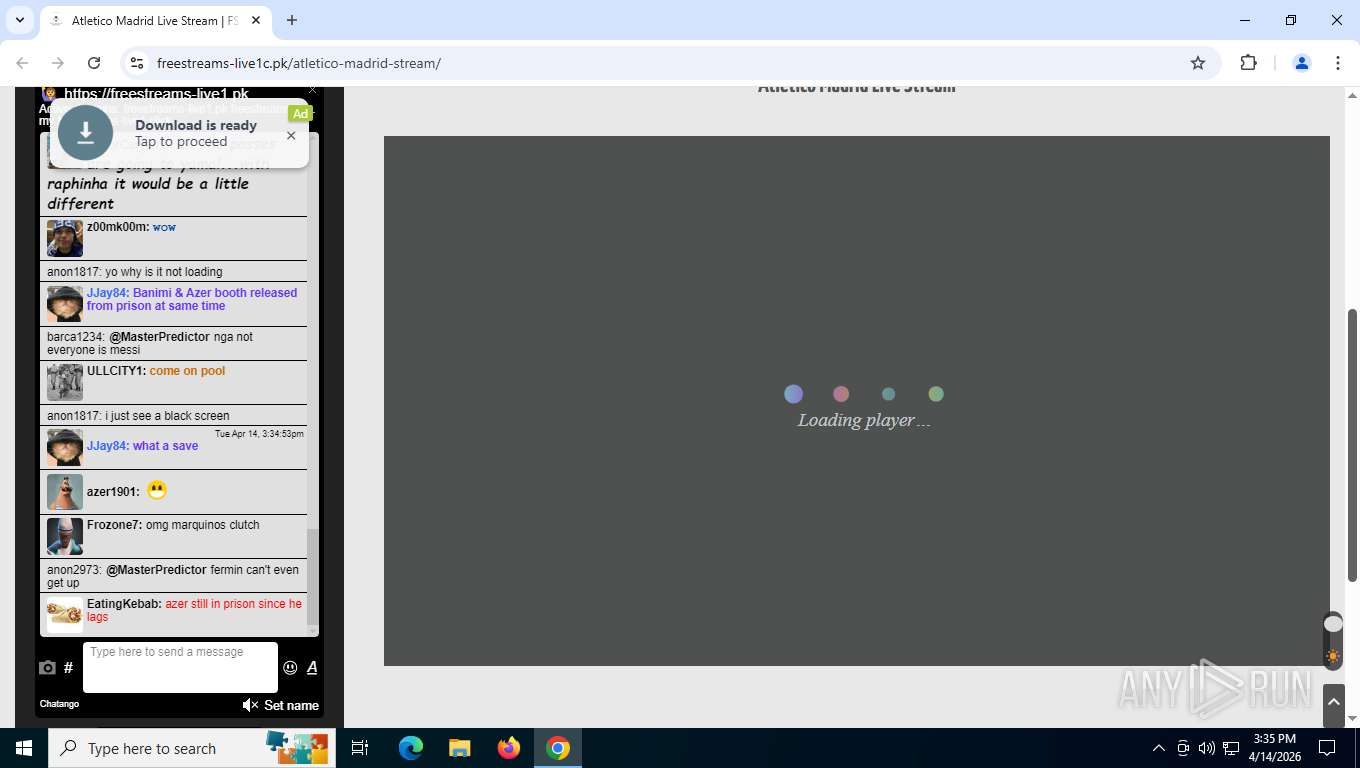Open Frozone7's avatar thumbnail
Viewport: 1360px width, 768px height.
65,536
